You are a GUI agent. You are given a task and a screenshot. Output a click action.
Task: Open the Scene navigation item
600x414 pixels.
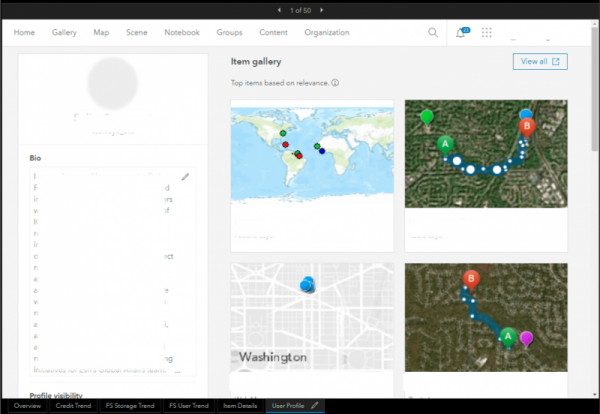[x=137, y=33]
